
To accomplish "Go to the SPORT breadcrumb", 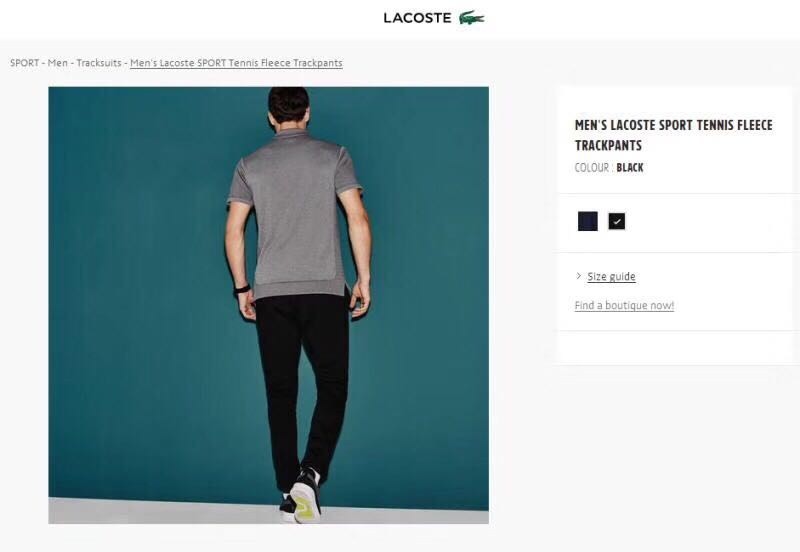I will [24, 63].
